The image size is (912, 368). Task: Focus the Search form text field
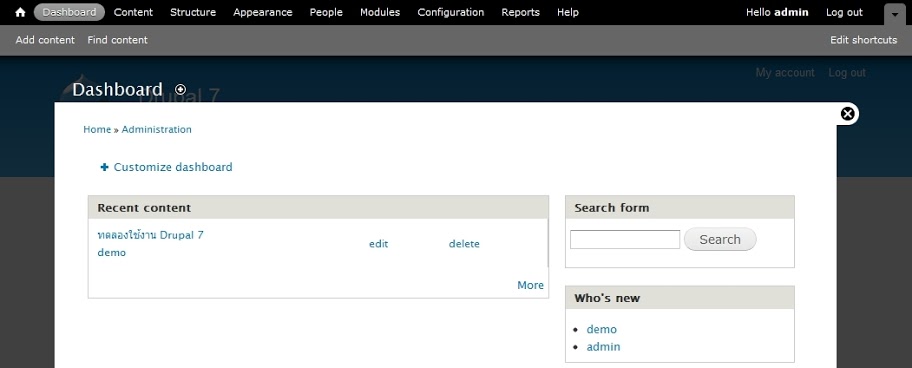click(x=625, y=240)
